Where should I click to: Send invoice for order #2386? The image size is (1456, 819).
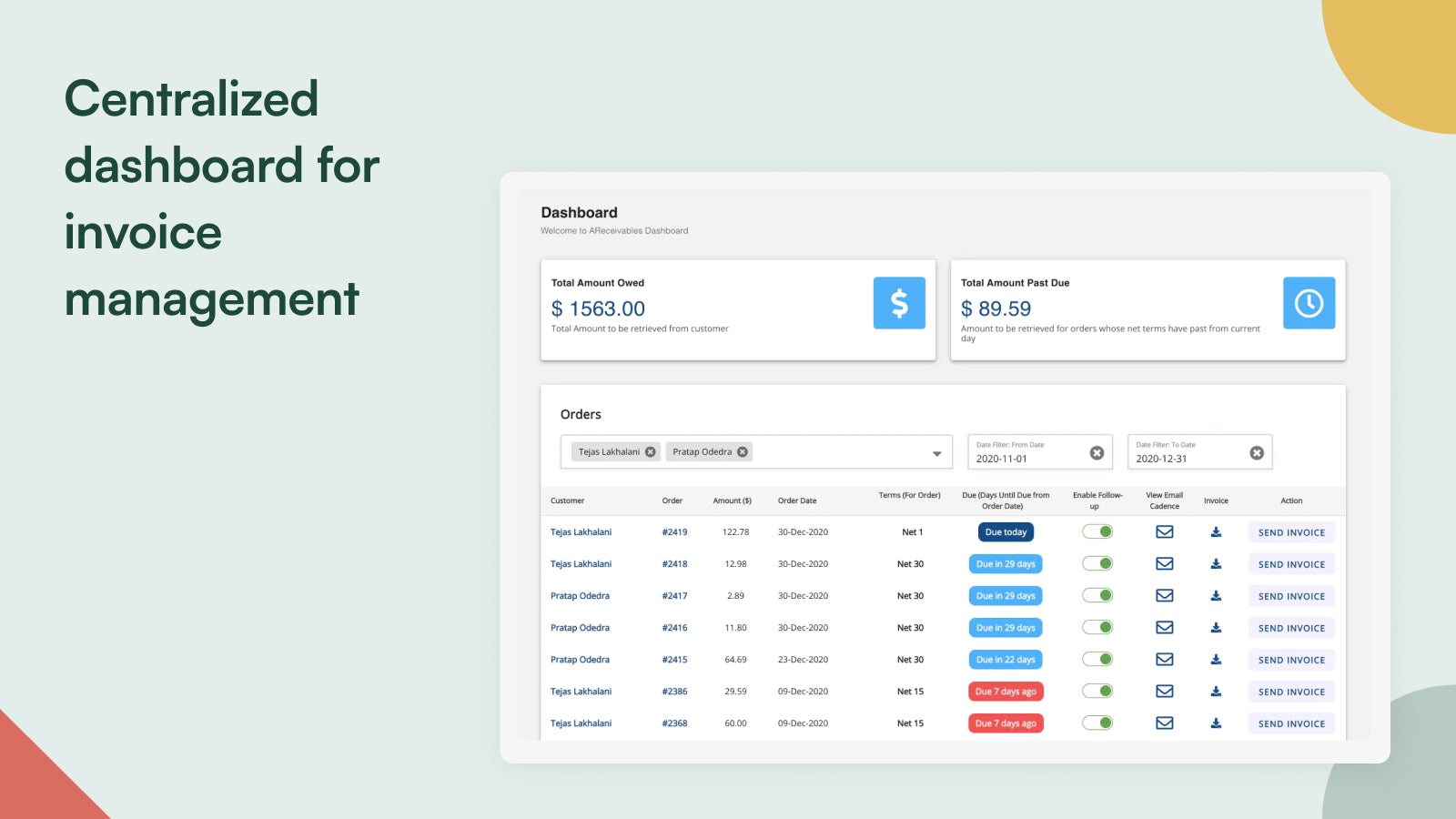[x=1291, y=692]
